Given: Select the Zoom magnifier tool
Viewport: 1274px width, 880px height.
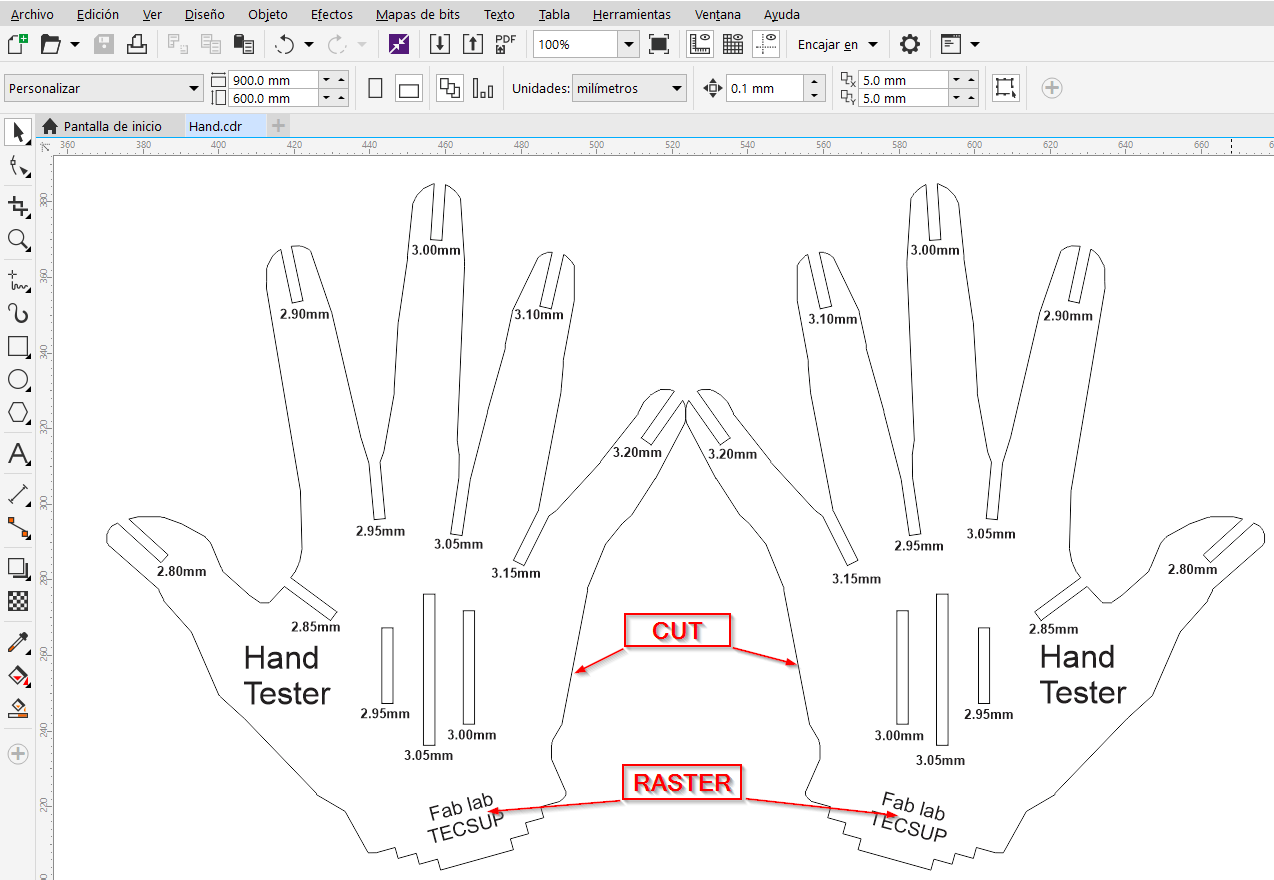Looking at the screenshot, I should point(18,239).
